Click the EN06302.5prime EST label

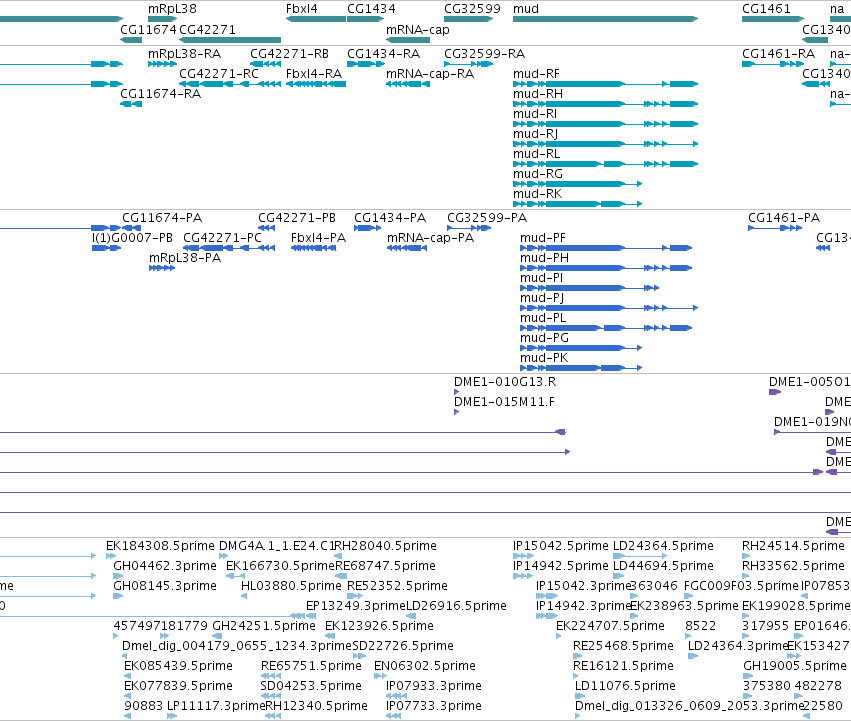[425, 666]
